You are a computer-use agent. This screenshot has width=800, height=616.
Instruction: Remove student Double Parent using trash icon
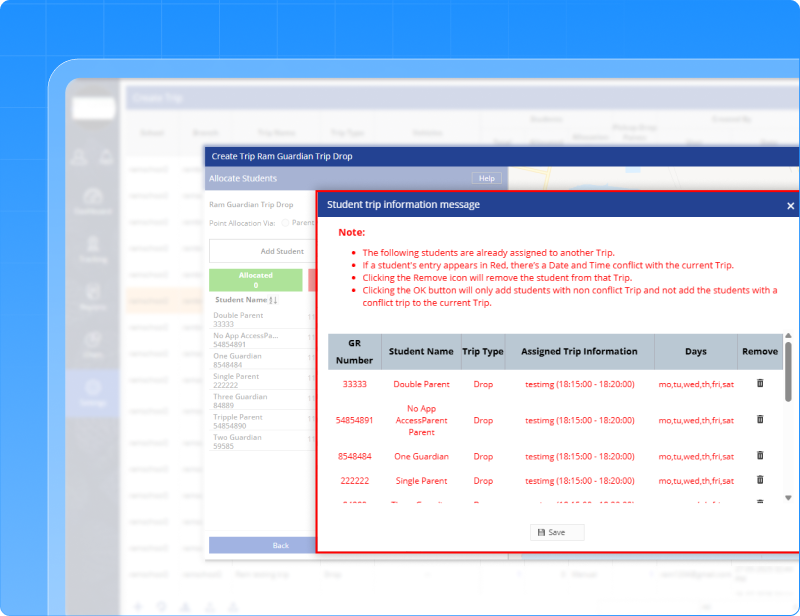760,384
